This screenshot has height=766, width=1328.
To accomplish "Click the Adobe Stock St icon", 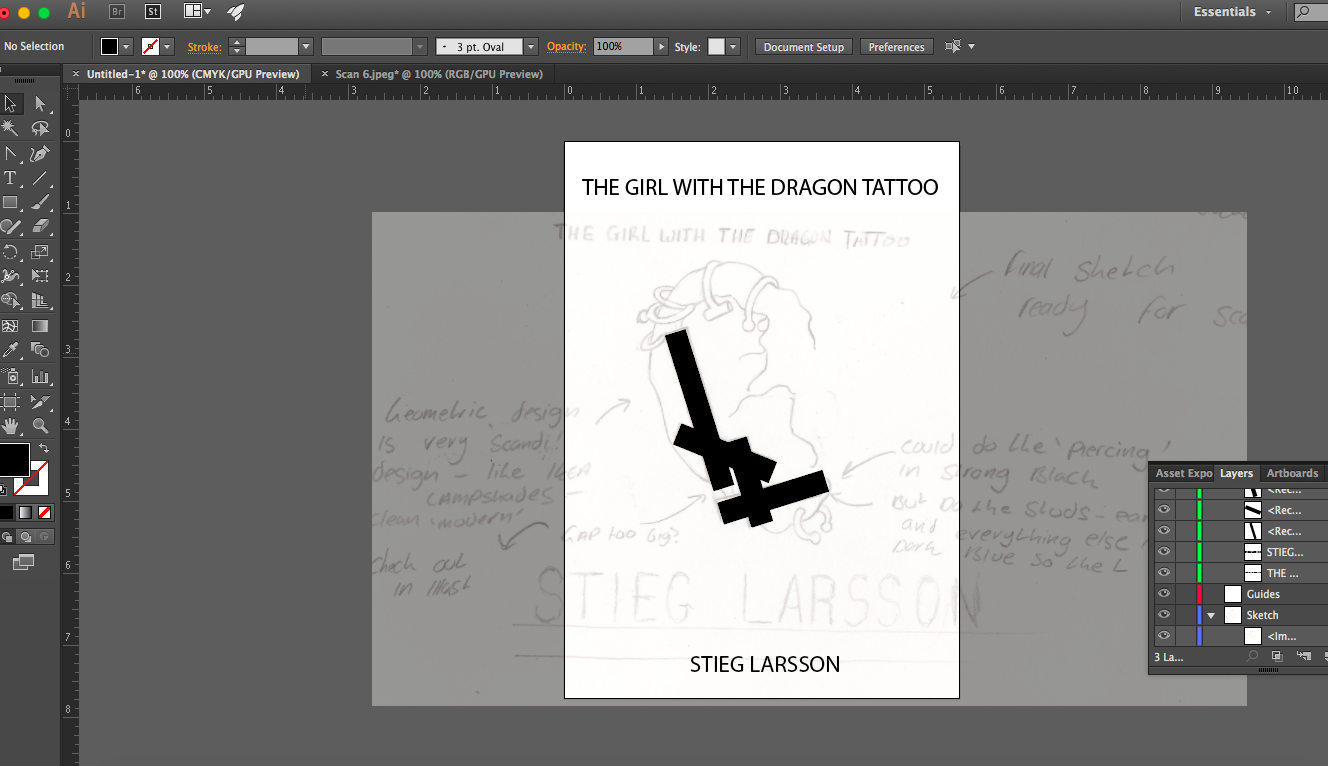I will 153,12.
